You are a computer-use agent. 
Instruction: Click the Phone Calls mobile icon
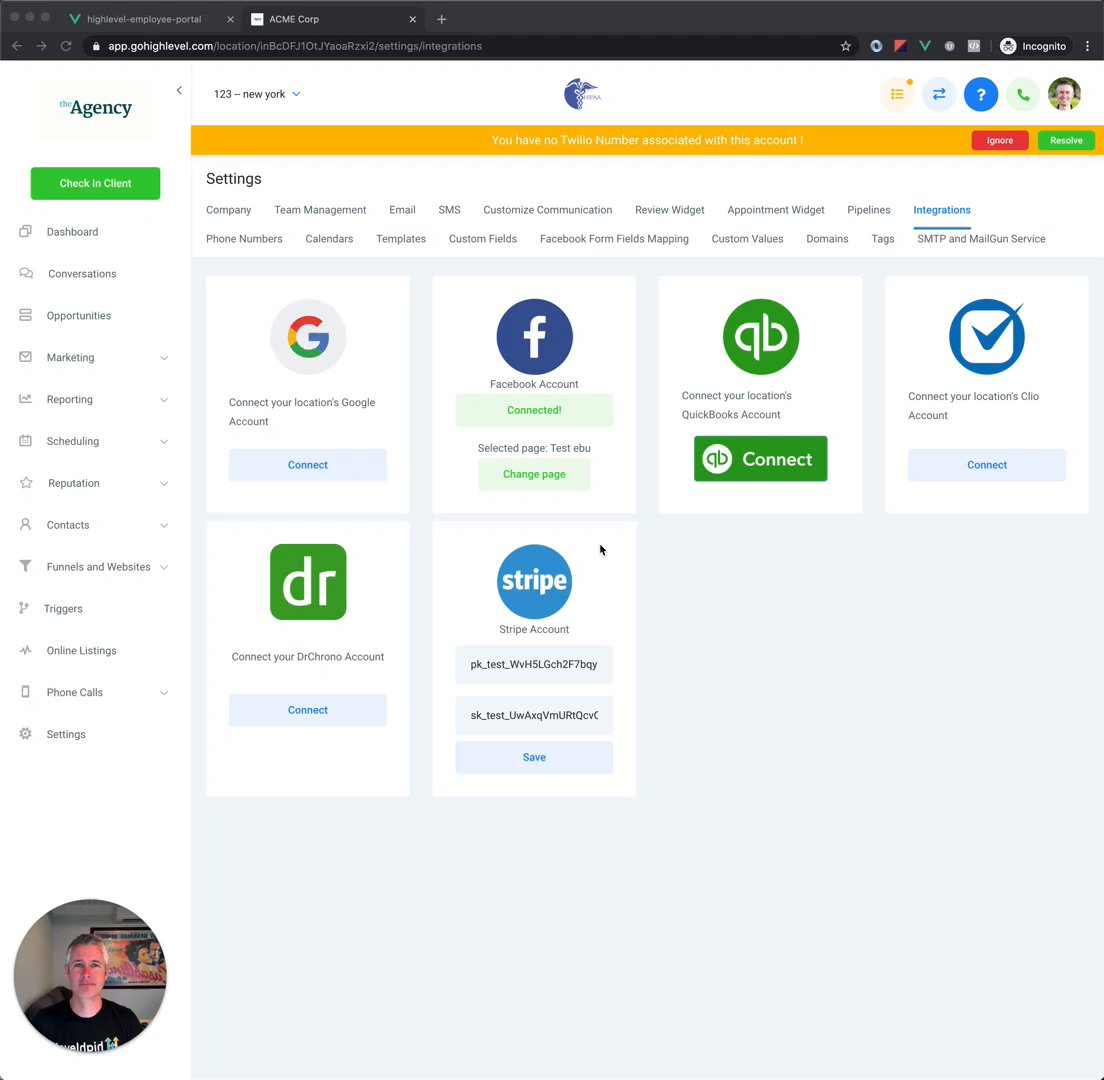(25, 692)
